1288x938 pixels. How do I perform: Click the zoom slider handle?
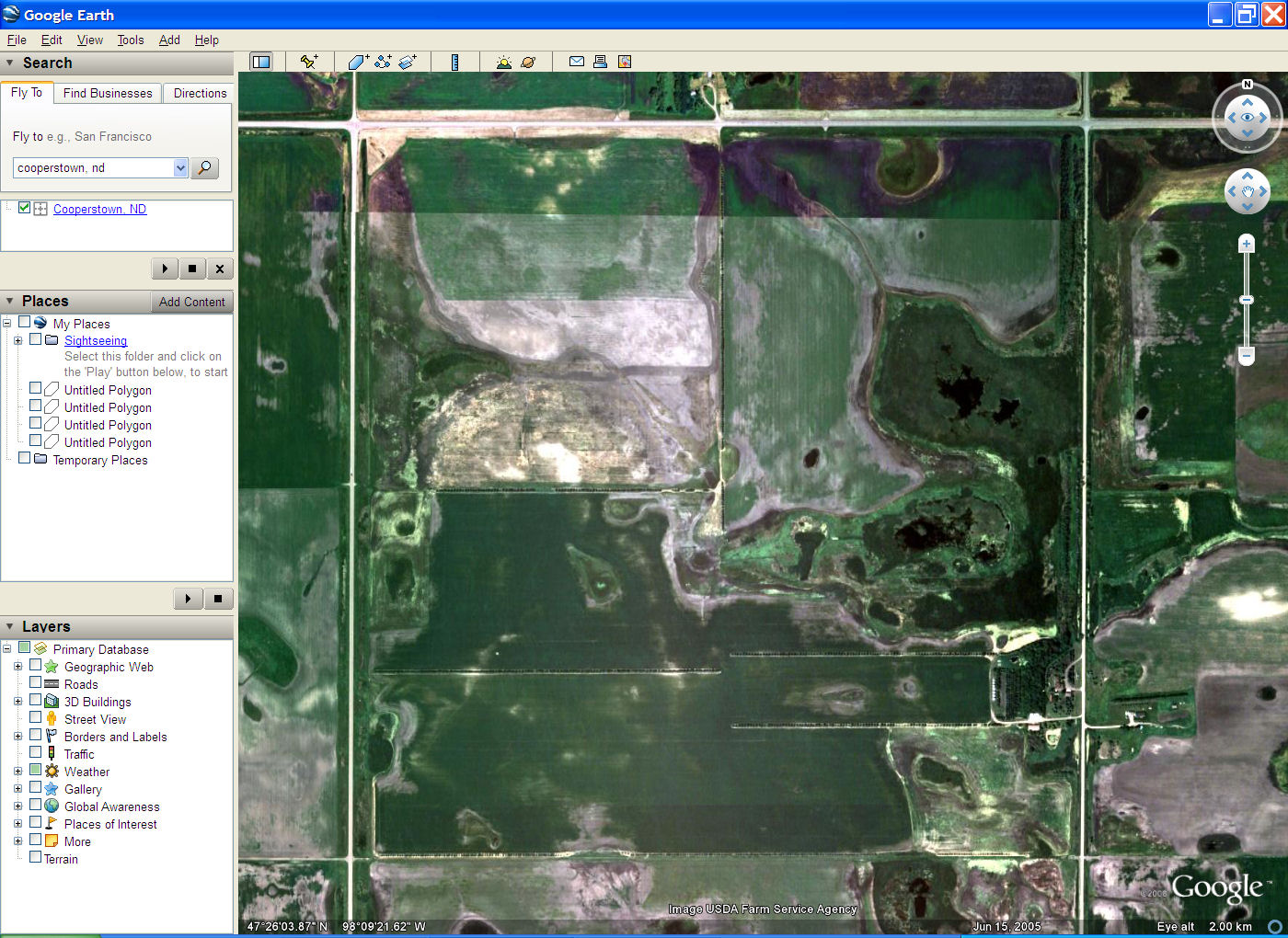(x=1247, y=300)
